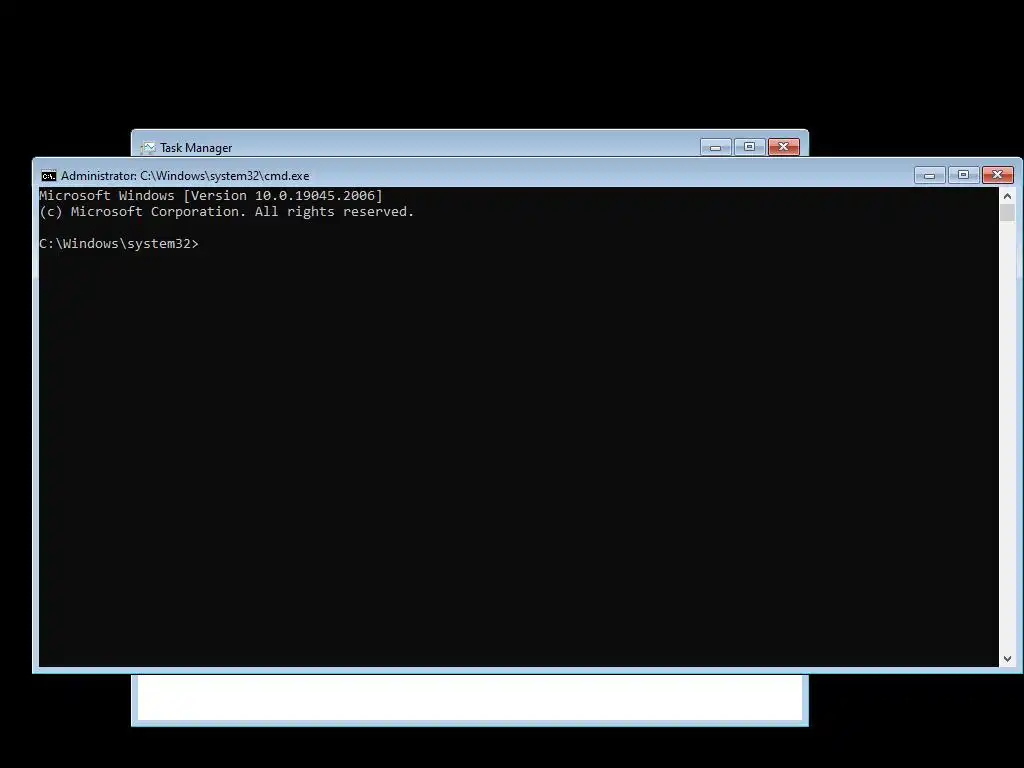This screenshot has width=1024, height=768.
Task: Click the Task Manager icon in its title bar
Action: point(148,148)
